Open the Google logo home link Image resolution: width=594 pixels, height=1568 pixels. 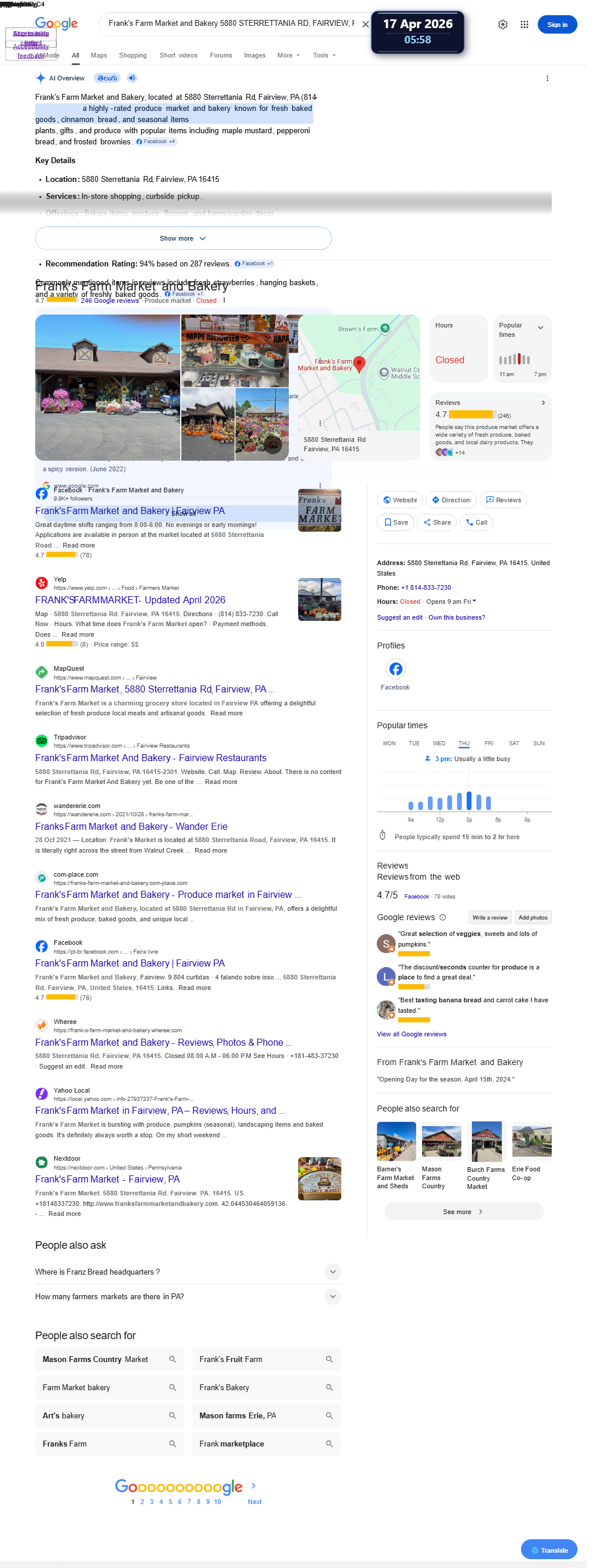pos(56,23)
